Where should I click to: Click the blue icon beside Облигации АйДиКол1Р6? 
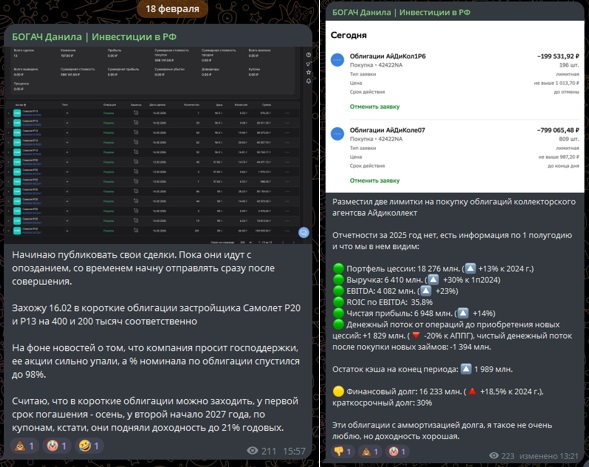[x=337, y=60]
